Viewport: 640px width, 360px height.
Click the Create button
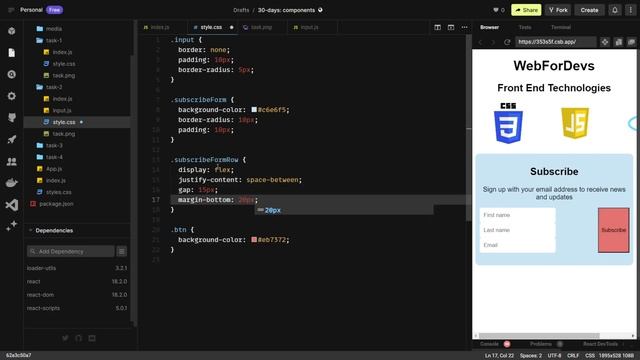click(x=589, y=10)
